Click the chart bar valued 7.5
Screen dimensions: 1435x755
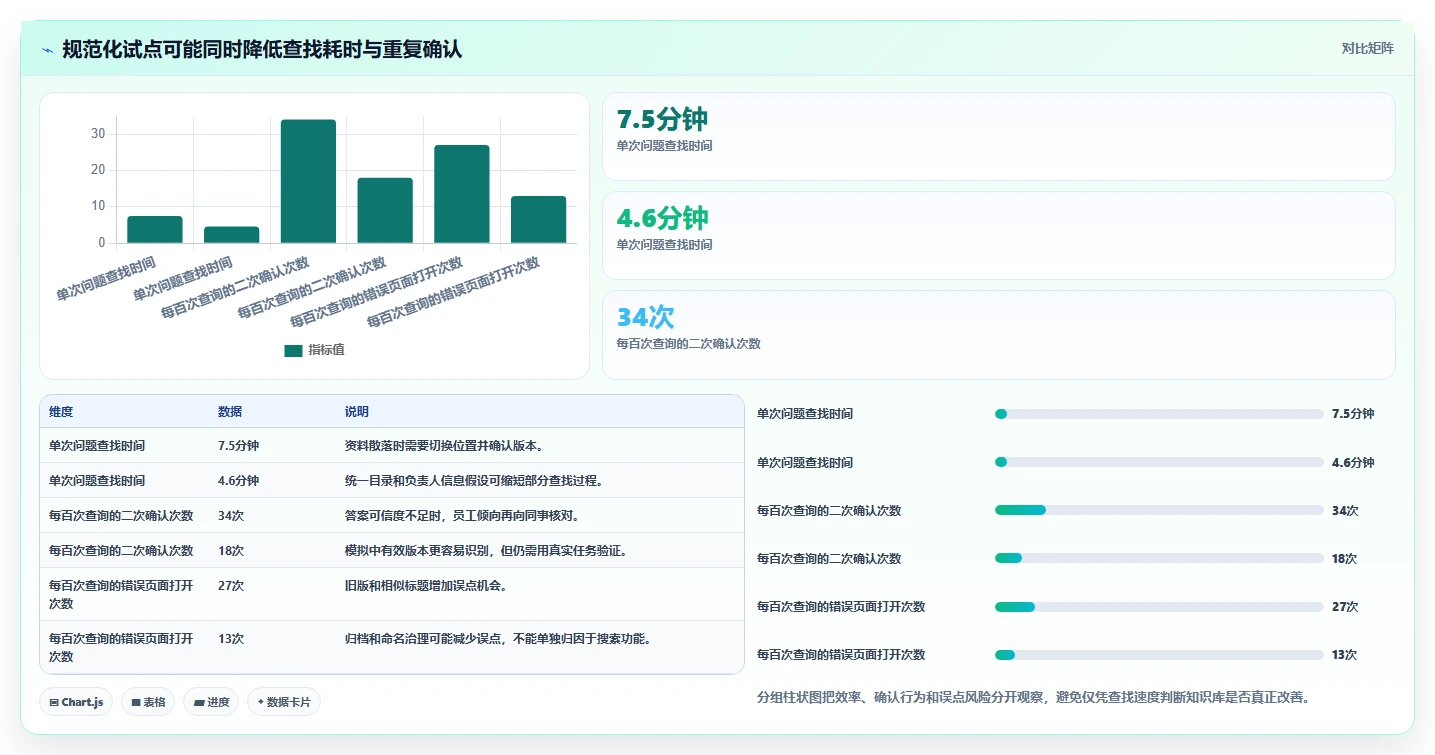(x=155, y=229)
